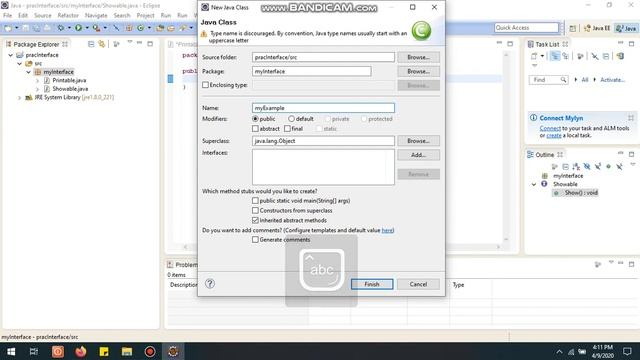Click Browse next to Superclass field

418,141
